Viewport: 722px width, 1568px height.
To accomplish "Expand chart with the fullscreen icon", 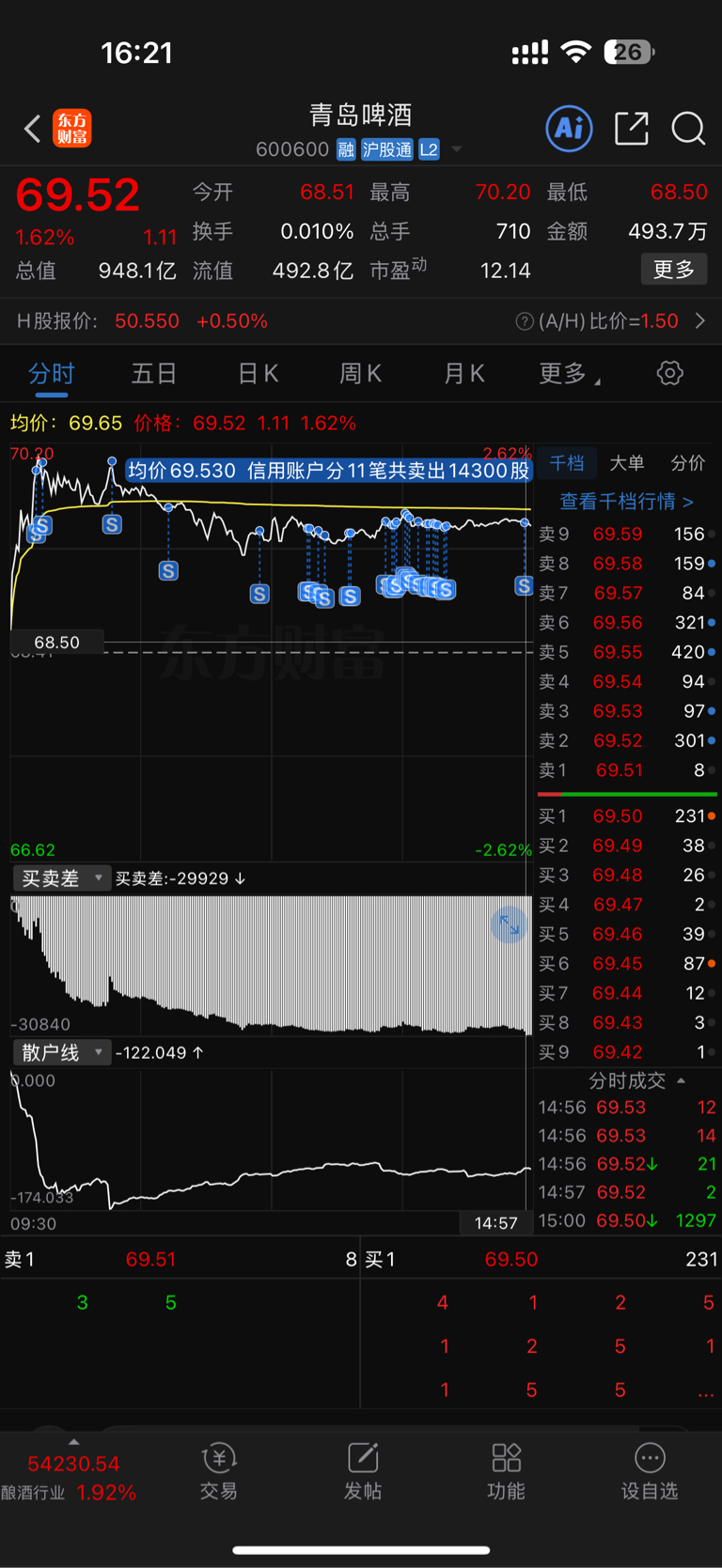I will tap(509, 925).
